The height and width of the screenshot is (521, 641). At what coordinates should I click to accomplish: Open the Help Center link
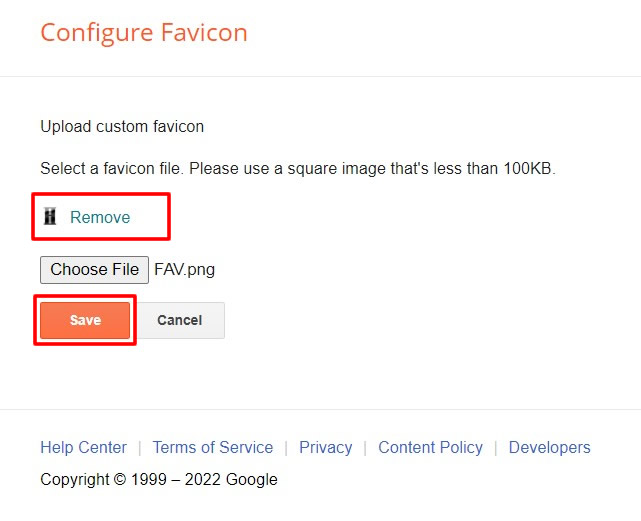[x=83, y=447]
